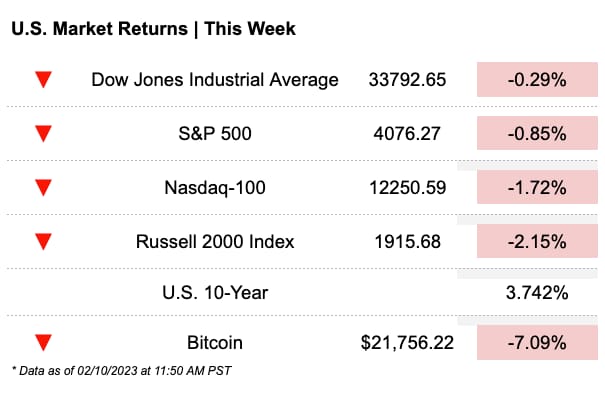Click the Nasdaq-100 index name

point(215,188)
